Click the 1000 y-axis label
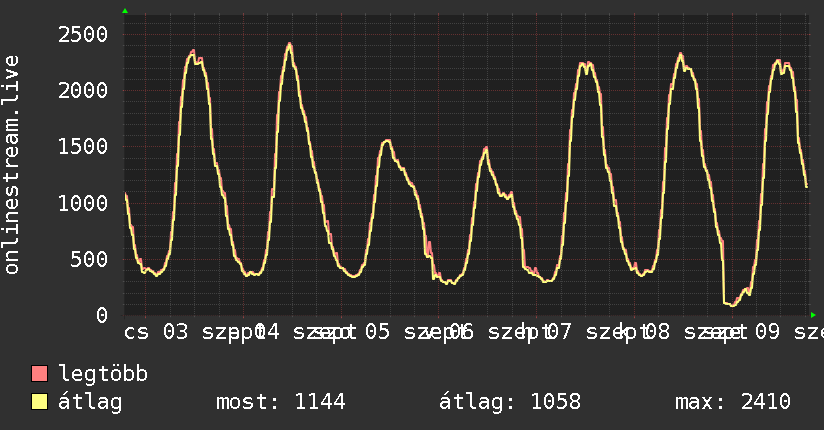This screenshot has height=430, width=824. tap(83, 203)
